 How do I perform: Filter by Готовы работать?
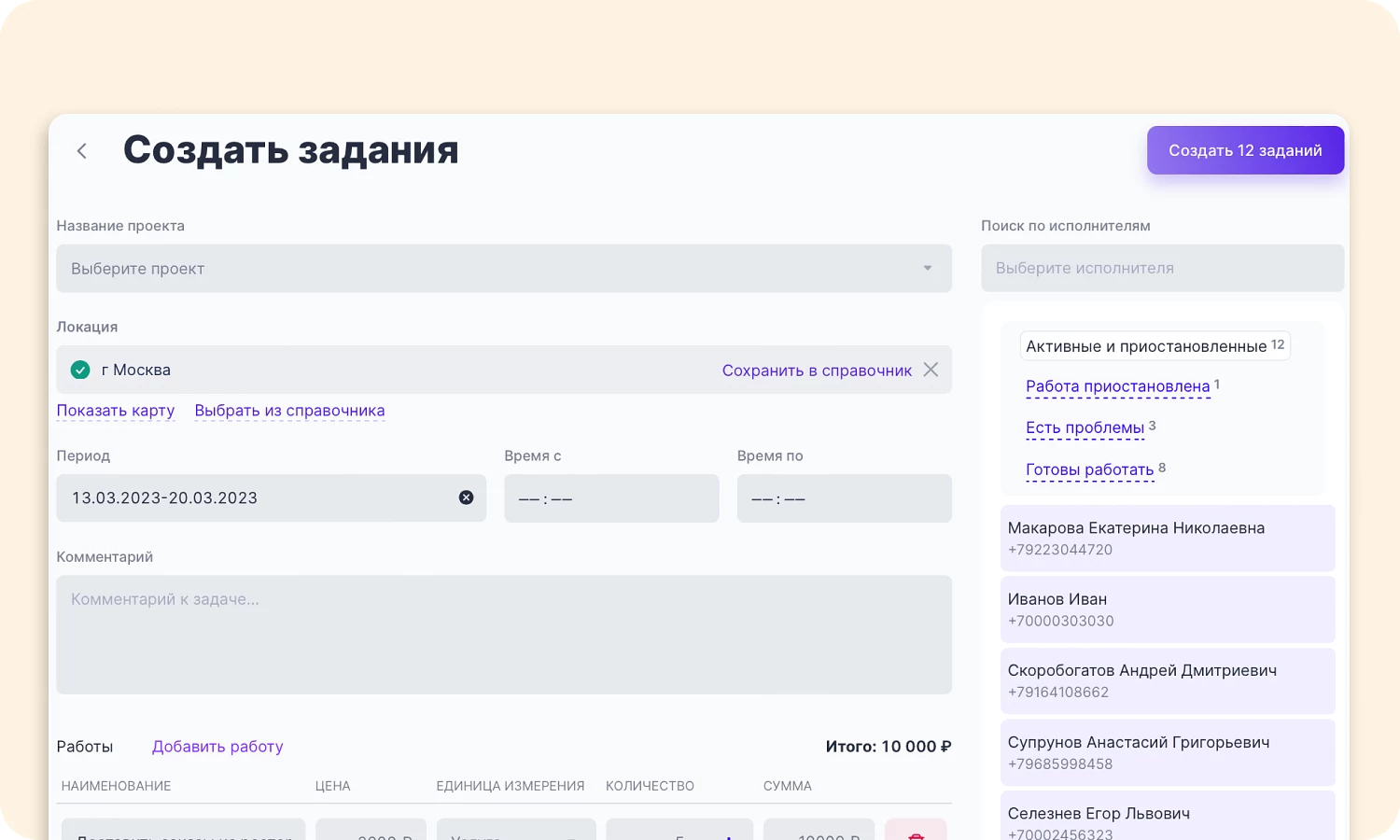click(x=1089, y=470)
